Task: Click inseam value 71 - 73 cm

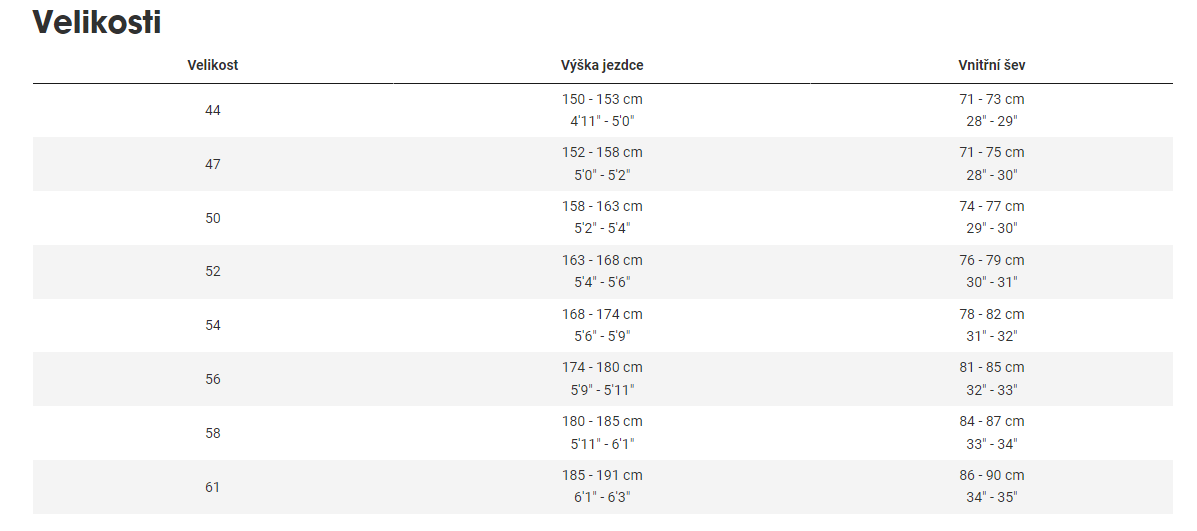Action: [x=991, y=99]
